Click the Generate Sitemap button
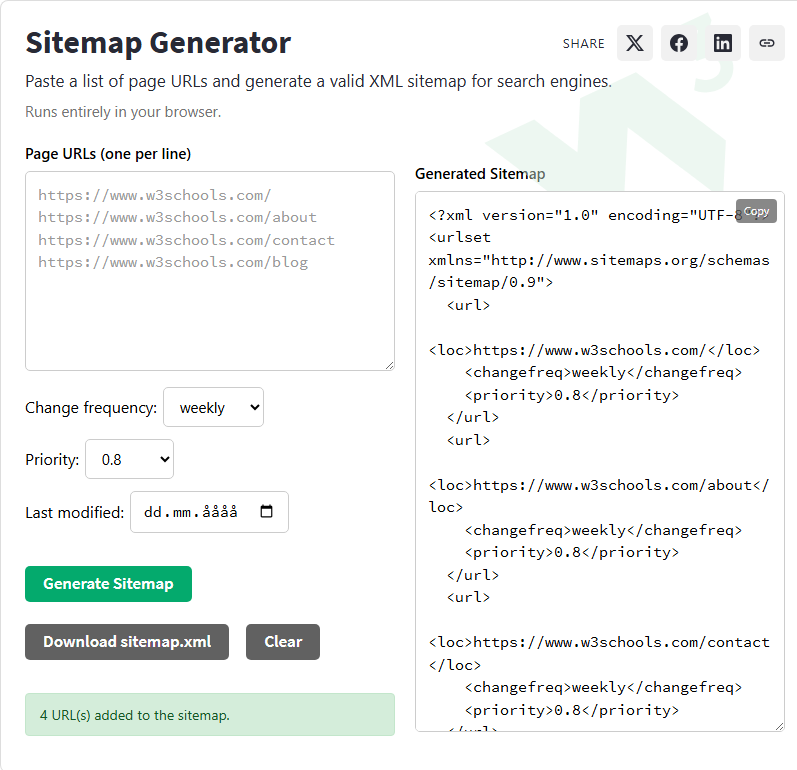The height and width of the screenshot is (770, 797). click(x=108, y=584)
